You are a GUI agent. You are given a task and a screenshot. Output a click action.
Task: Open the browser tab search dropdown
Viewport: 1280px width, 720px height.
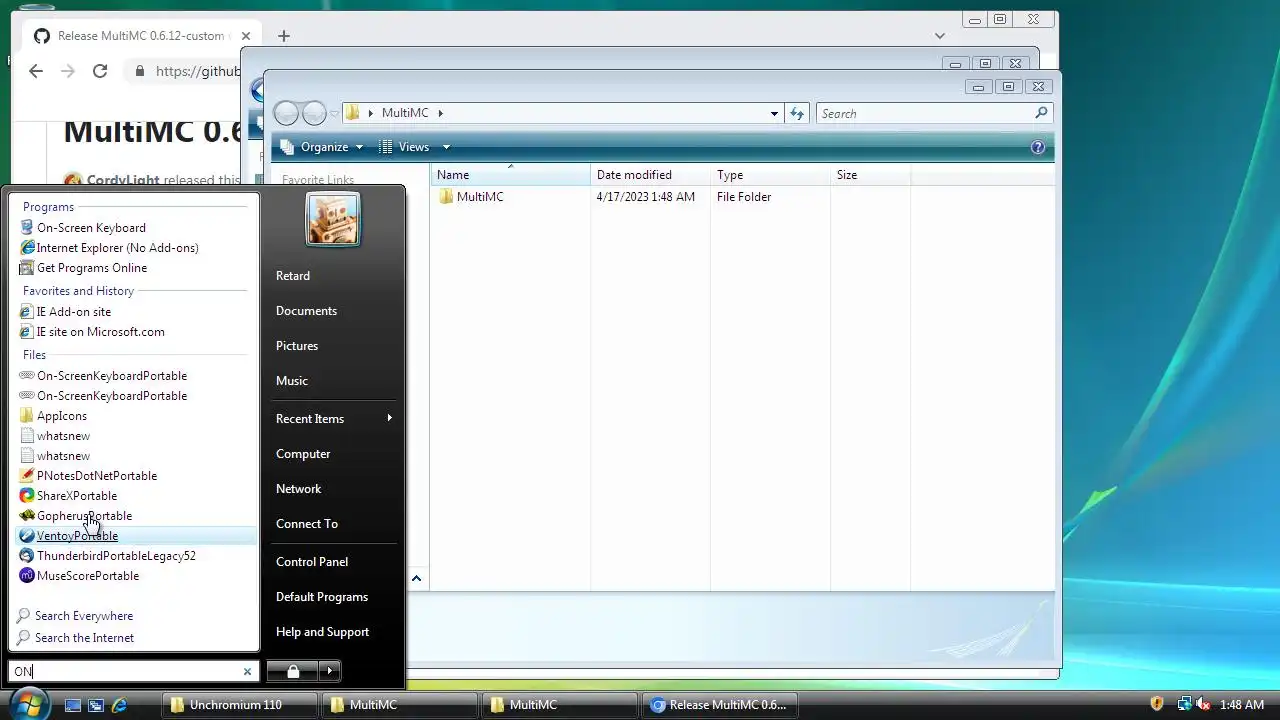[x=939, y=36]
